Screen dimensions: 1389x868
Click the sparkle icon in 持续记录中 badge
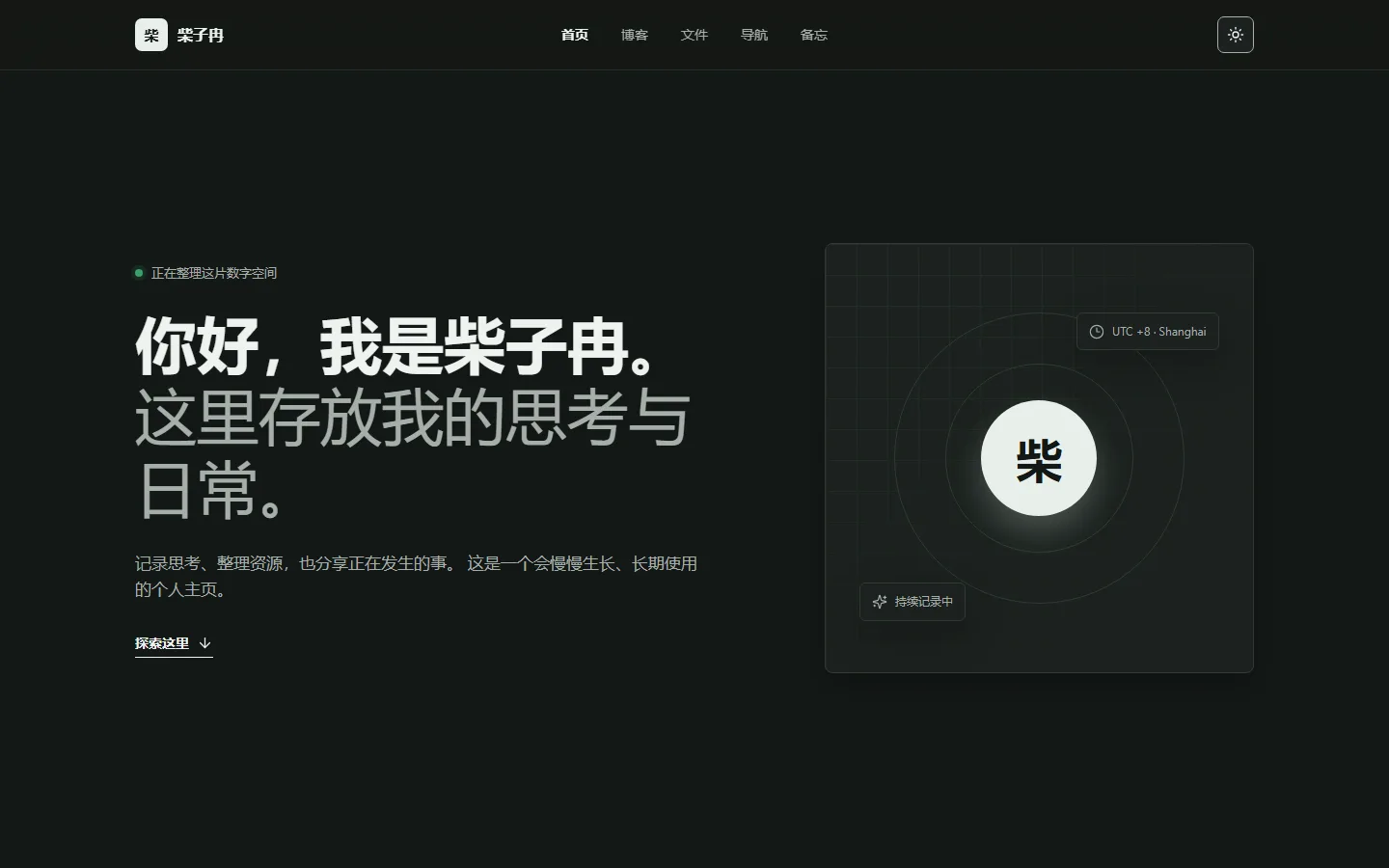(x=880, y=602)
